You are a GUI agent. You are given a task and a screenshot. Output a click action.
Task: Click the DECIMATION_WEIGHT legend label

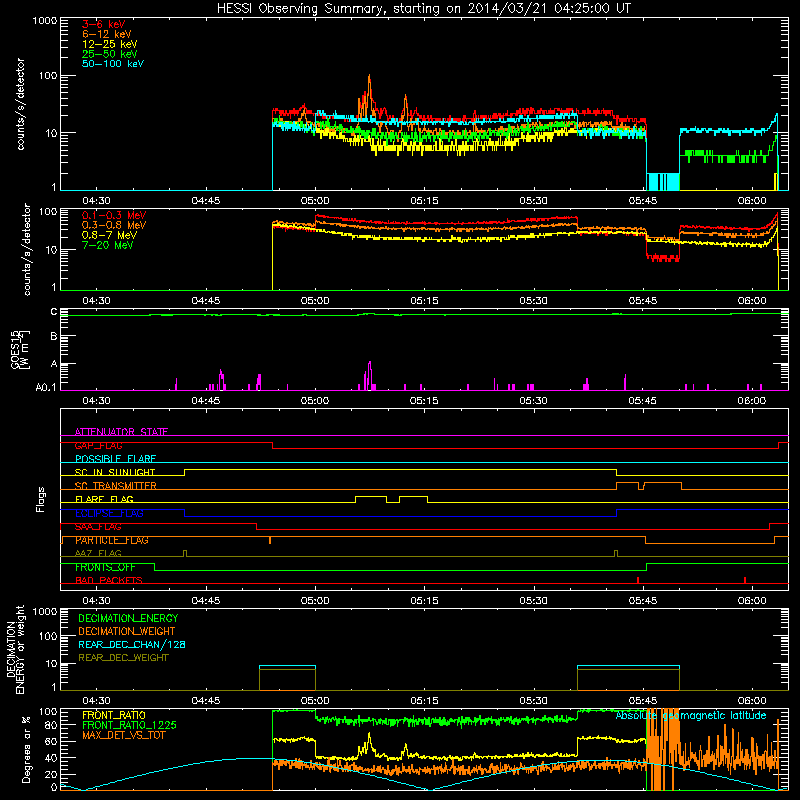127,632
